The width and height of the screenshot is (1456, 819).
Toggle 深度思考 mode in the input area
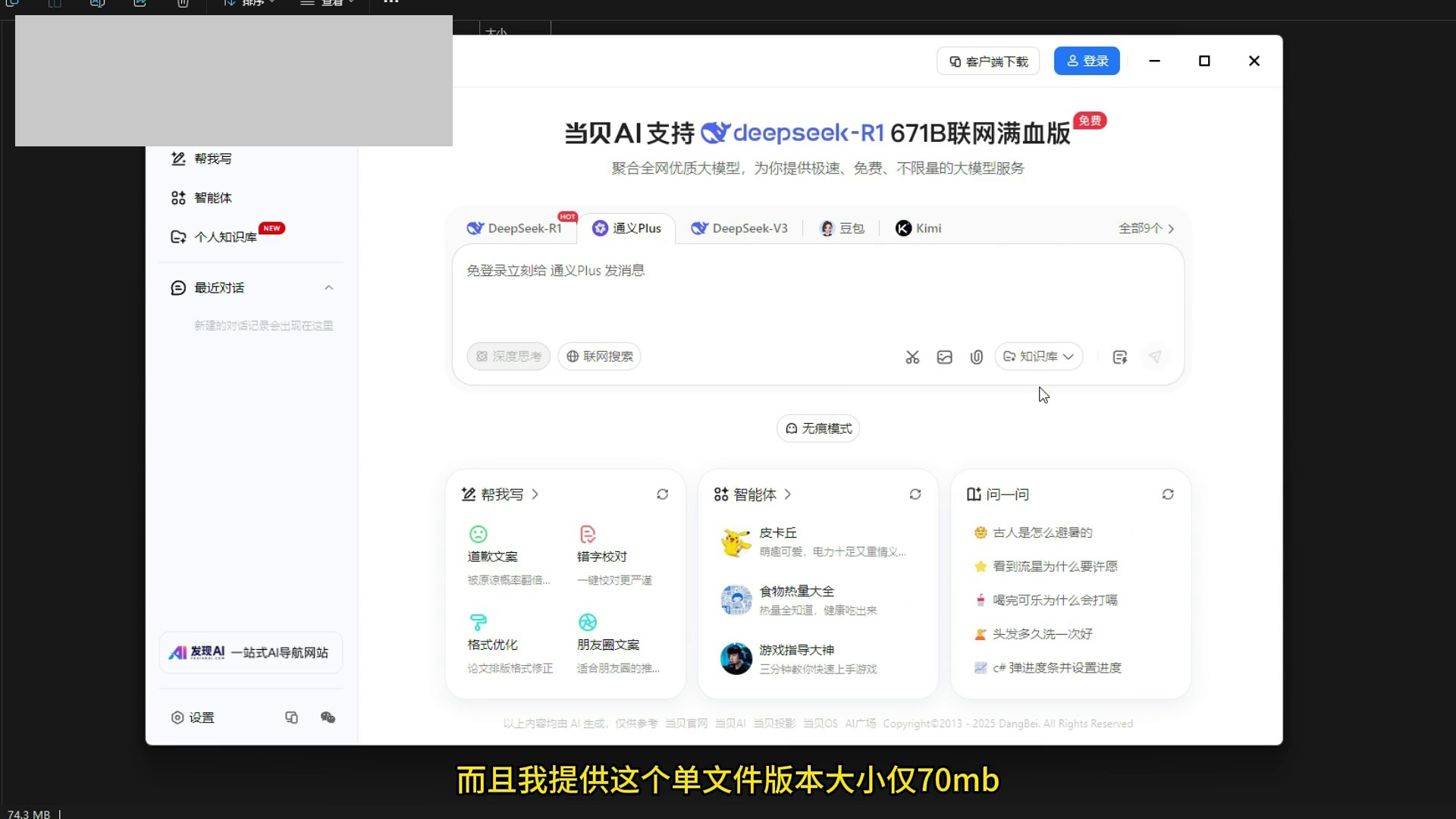pyautogui.click(x=508, y=356)
